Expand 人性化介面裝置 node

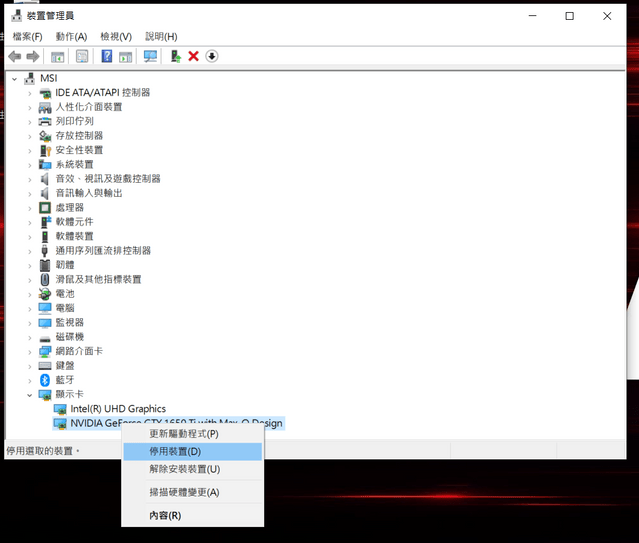click(29, 108)
